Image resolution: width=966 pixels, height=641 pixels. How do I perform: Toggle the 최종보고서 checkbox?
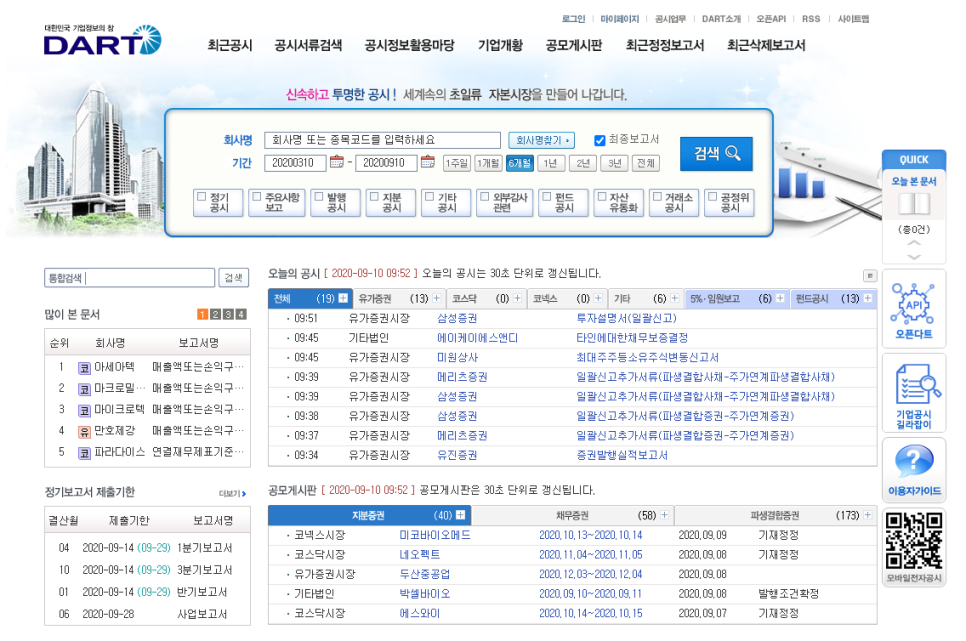pyautogui.click(x=599, y=140)
